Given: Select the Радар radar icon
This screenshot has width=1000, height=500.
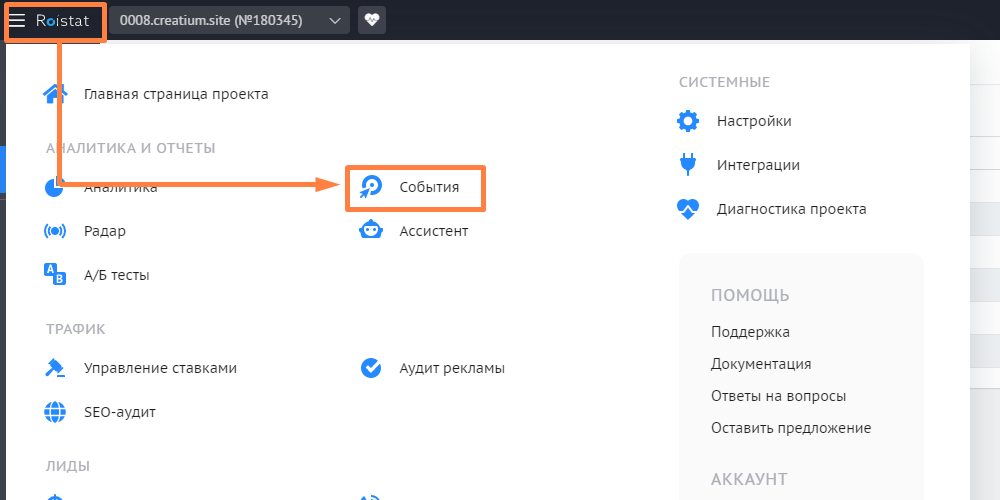Looking at the screenshot, I should [55, 231].
